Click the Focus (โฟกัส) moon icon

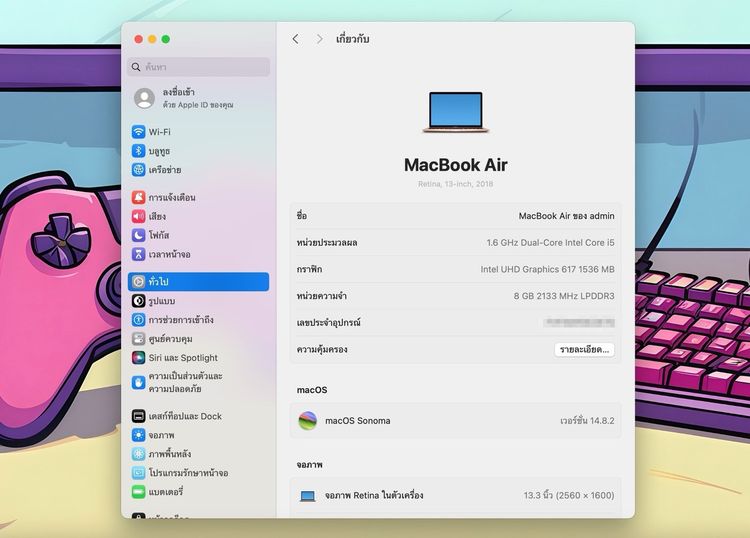click(138, 235)
